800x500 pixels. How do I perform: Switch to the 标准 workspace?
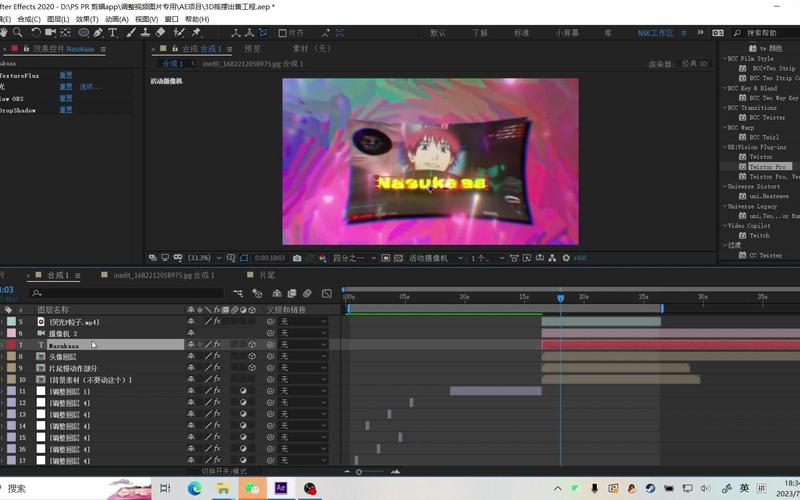522,33
